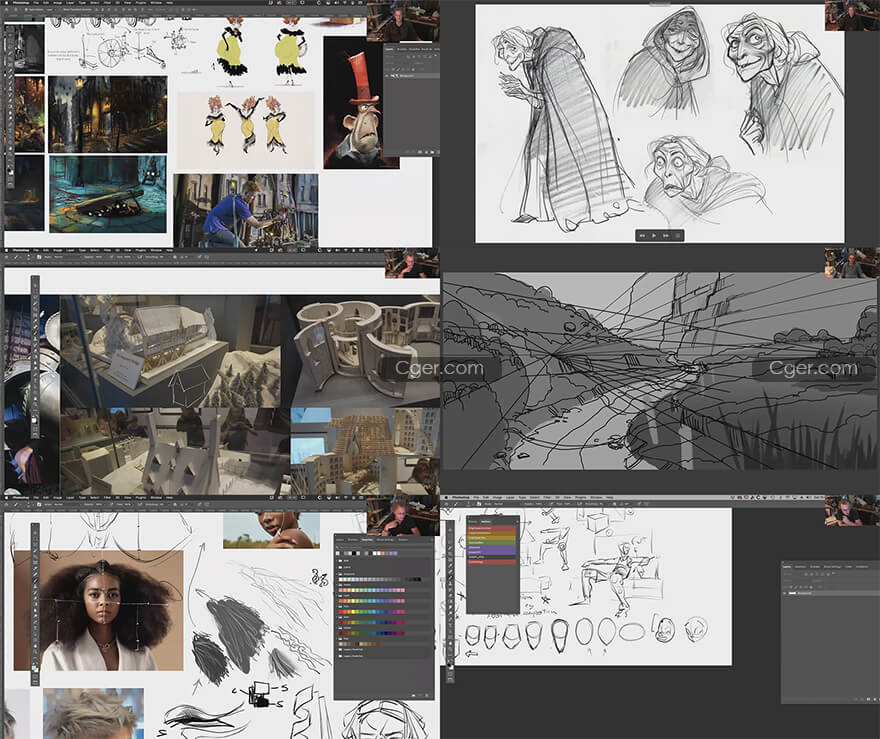The image size is (880, 739).
Task: Click the foreground color swatch in portrait study toolbar
Action: pos(34,667)
